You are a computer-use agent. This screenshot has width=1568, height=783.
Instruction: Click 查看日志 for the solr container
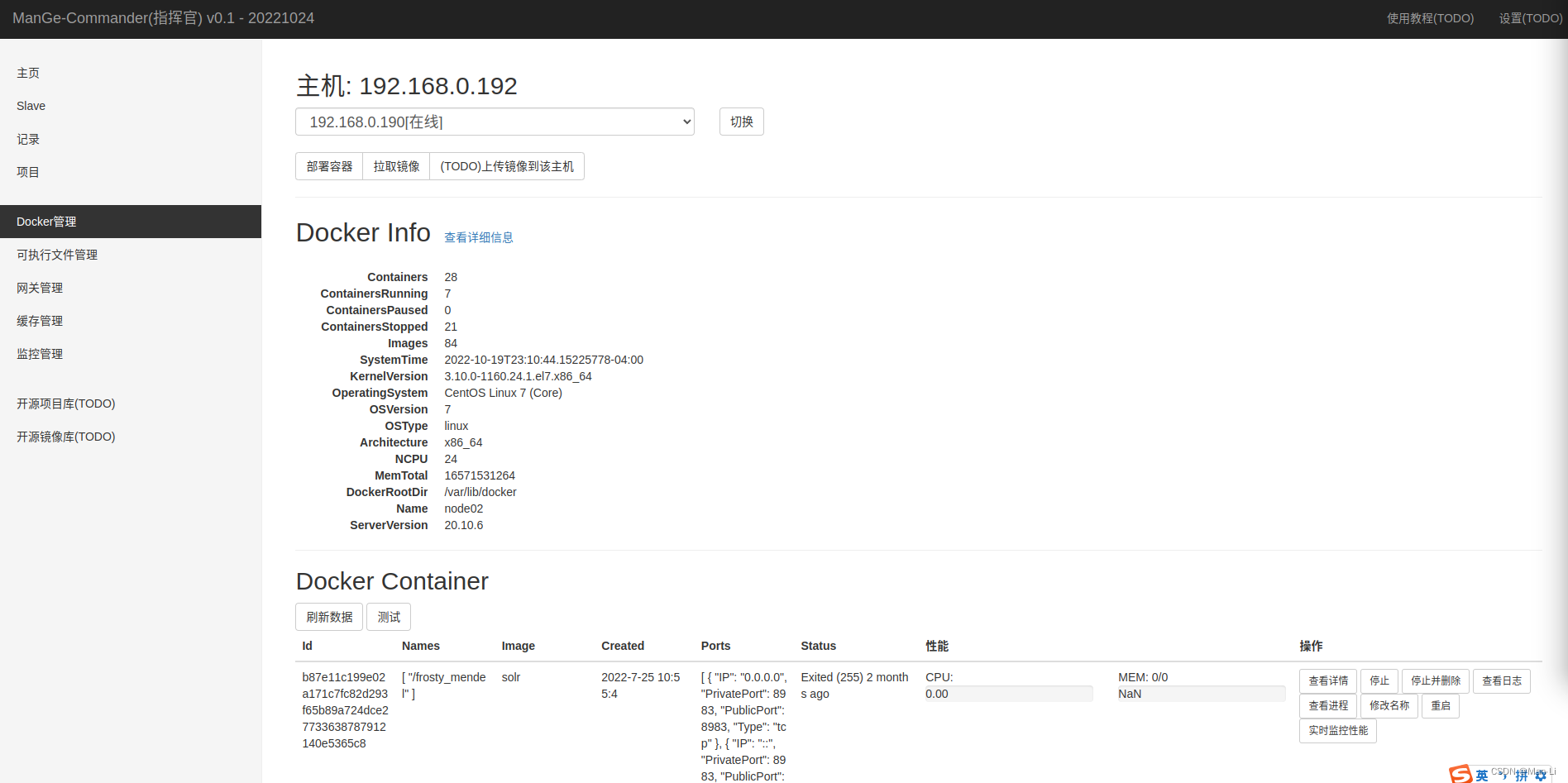click(x=1501, y=680)
